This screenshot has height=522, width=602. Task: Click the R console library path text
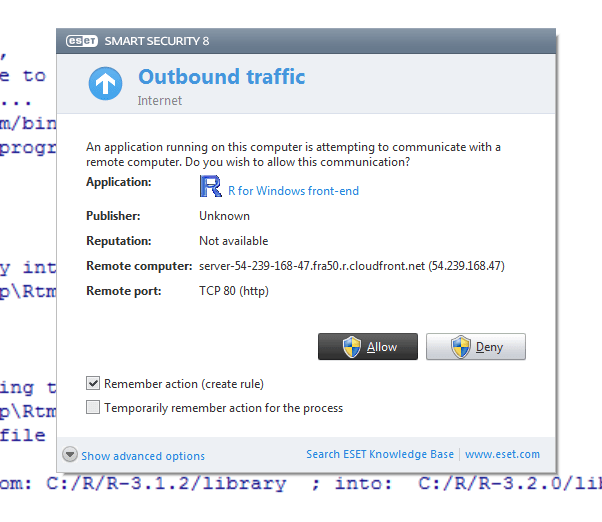pos(301,484)
